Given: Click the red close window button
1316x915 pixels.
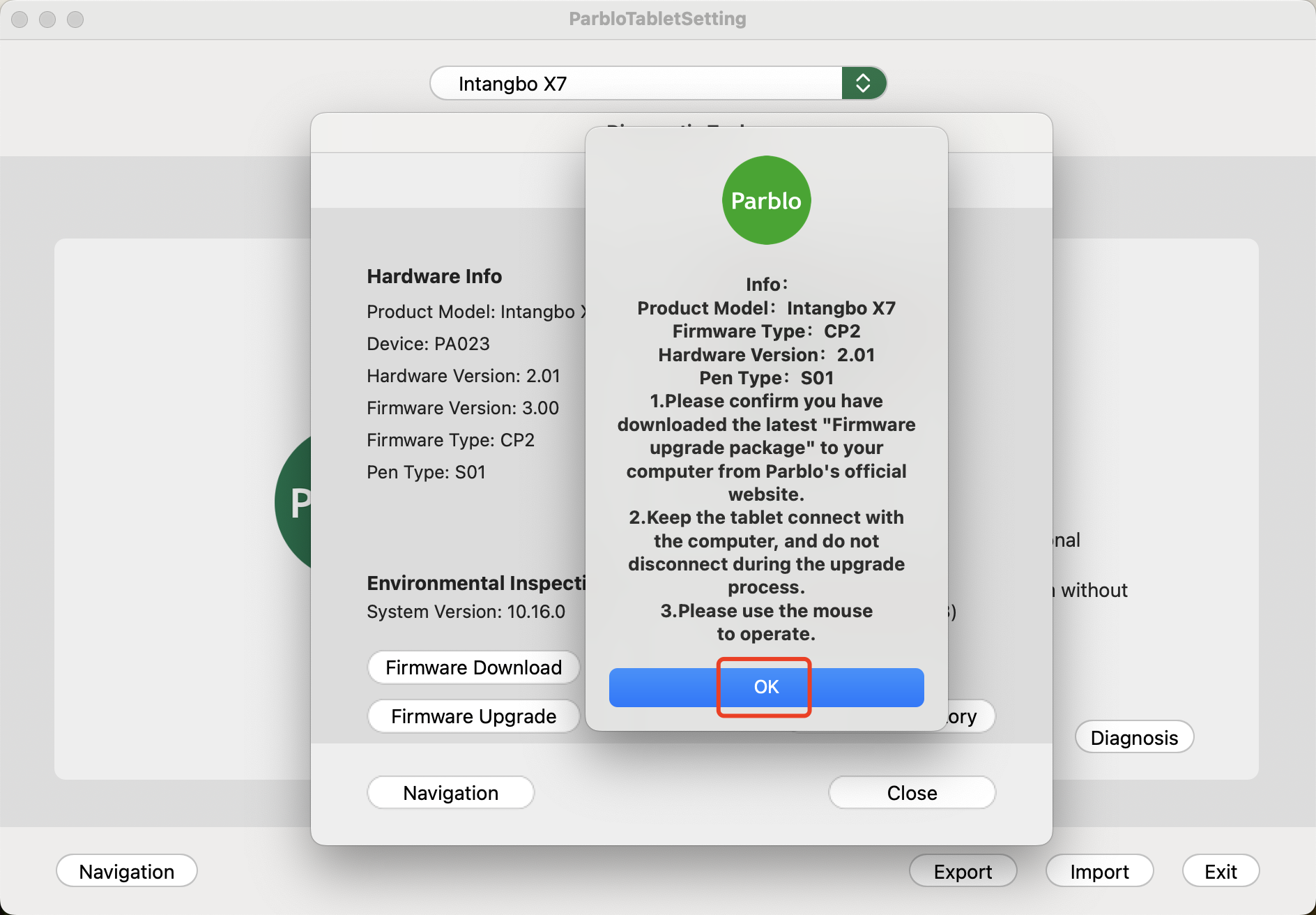Looking at the screenshot, I should (20, 20).
